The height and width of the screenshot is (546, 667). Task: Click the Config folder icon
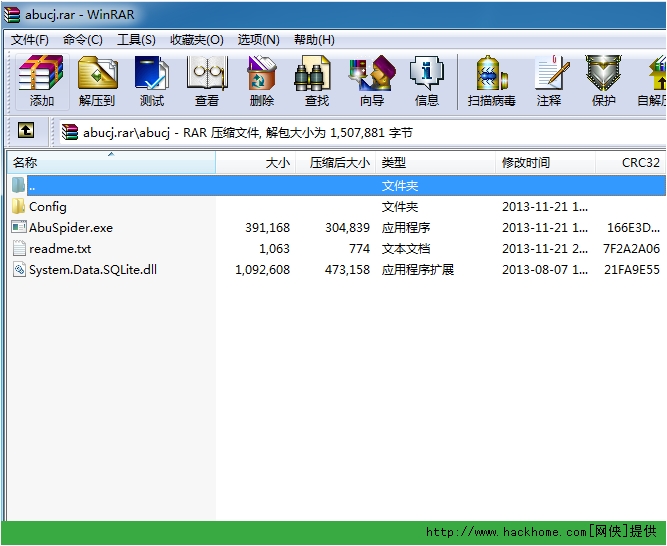[18, 207]
